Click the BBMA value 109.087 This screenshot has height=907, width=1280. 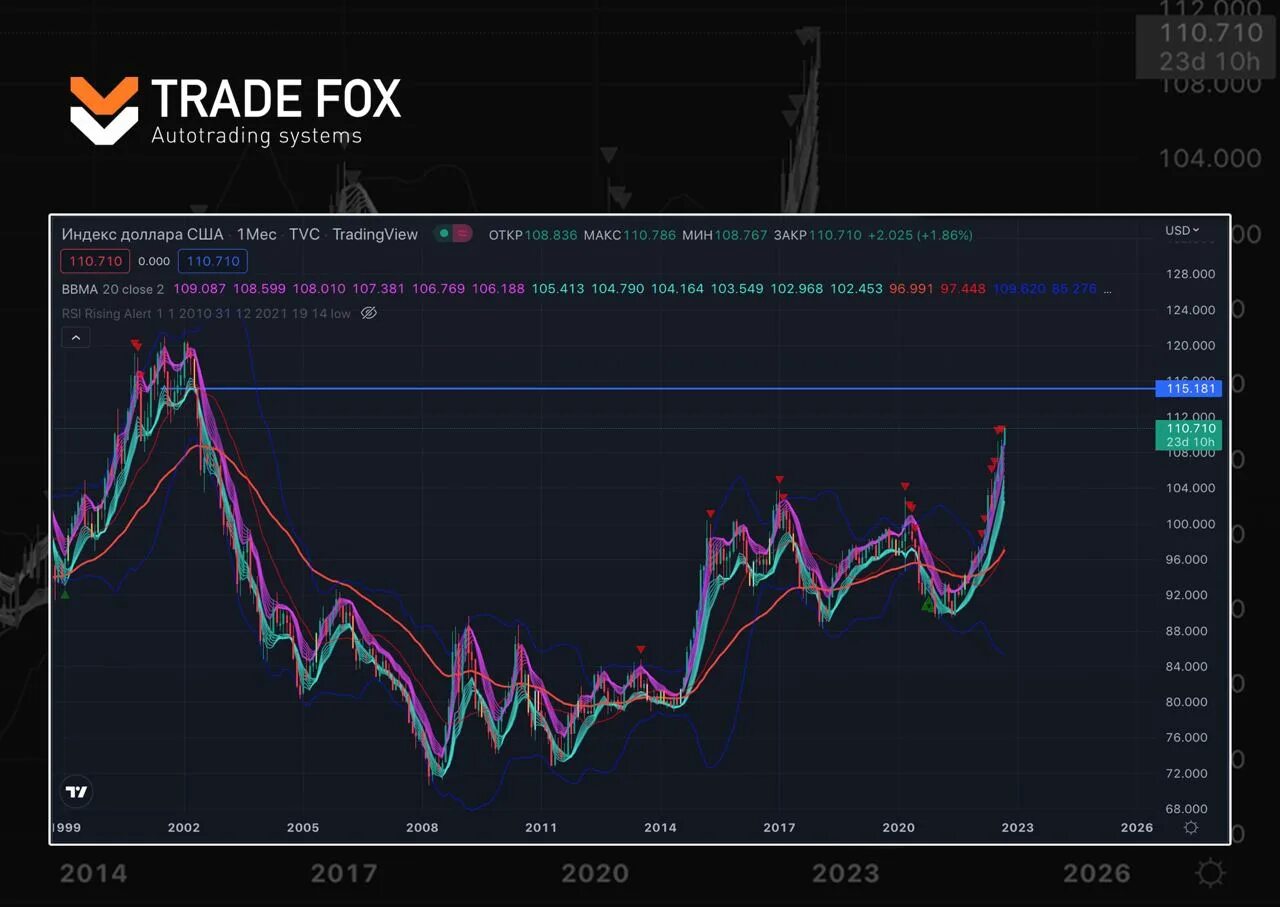pos(198,288)
